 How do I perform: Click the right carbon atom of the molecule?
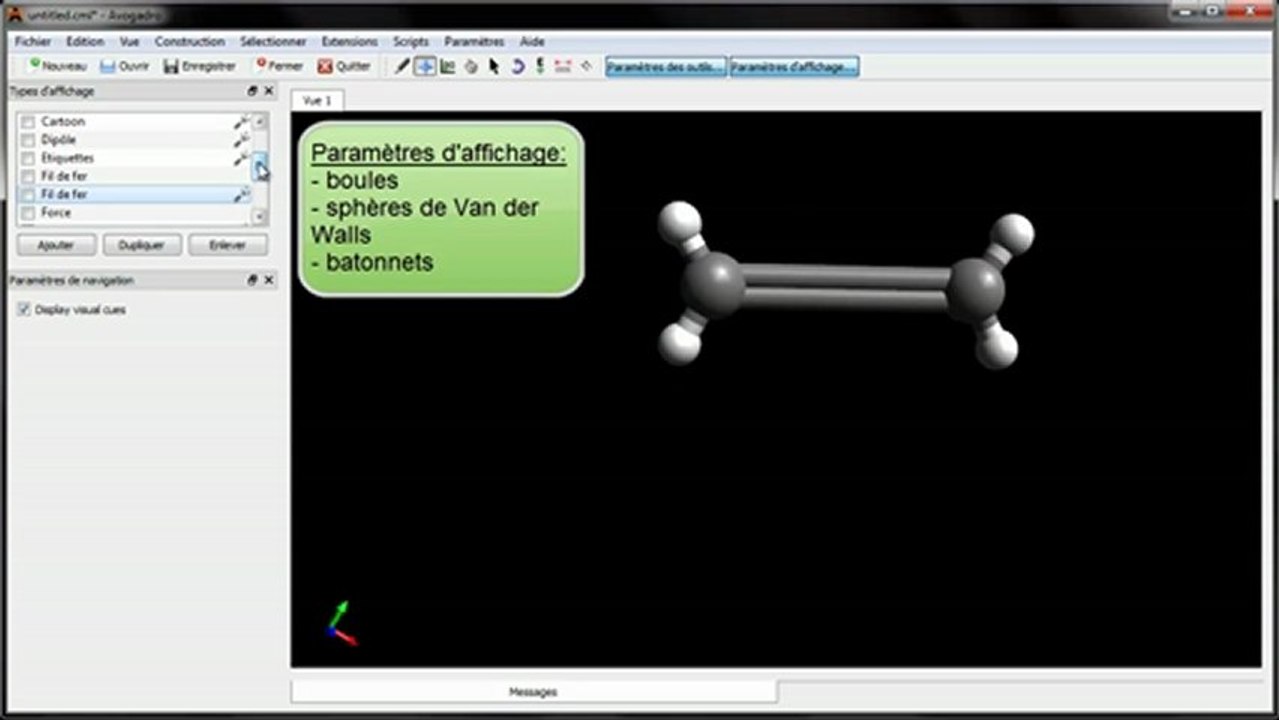click(x=976, y=290)
